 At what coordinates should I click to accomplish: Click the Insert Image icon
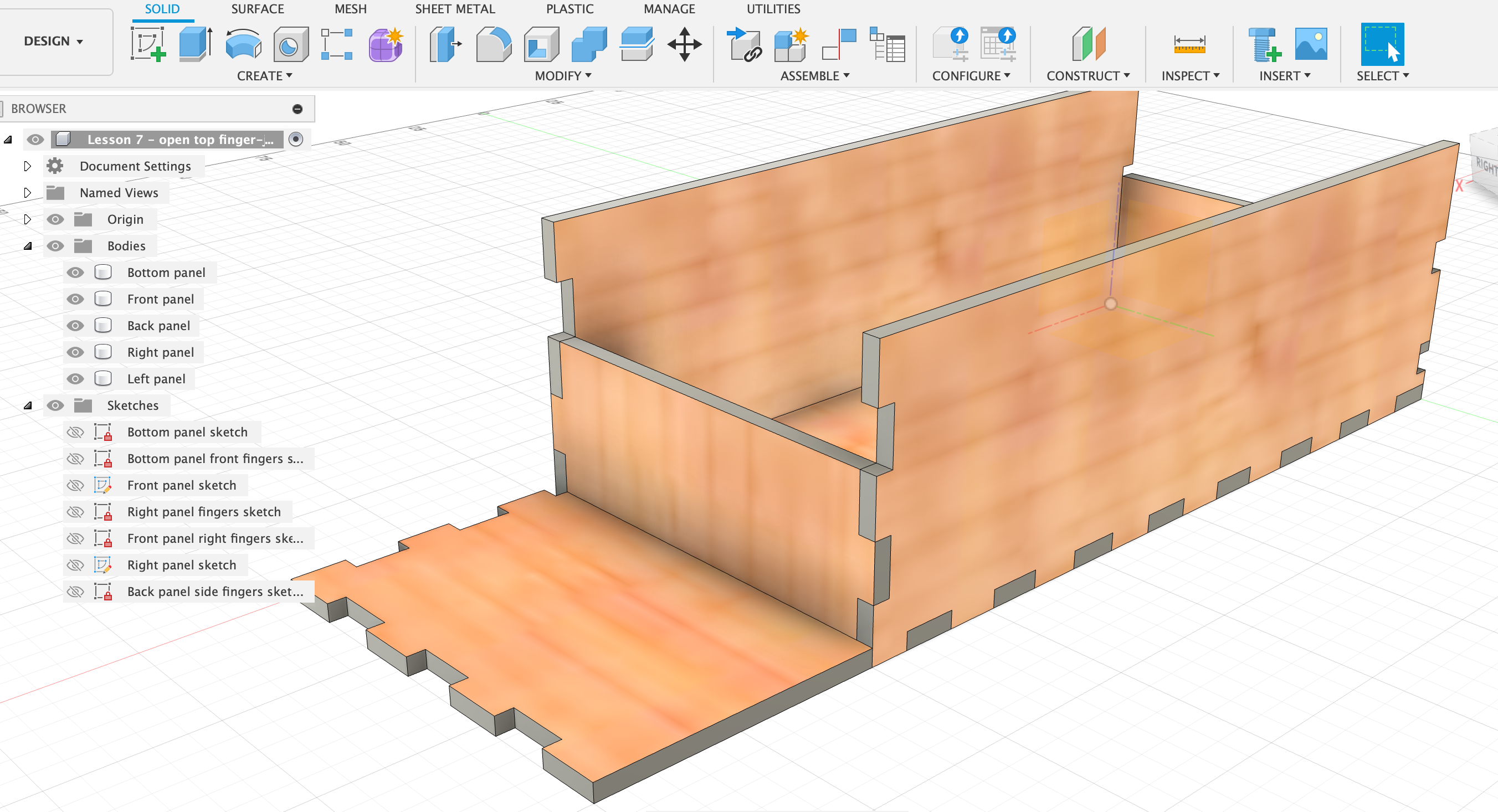point(1311,44)
